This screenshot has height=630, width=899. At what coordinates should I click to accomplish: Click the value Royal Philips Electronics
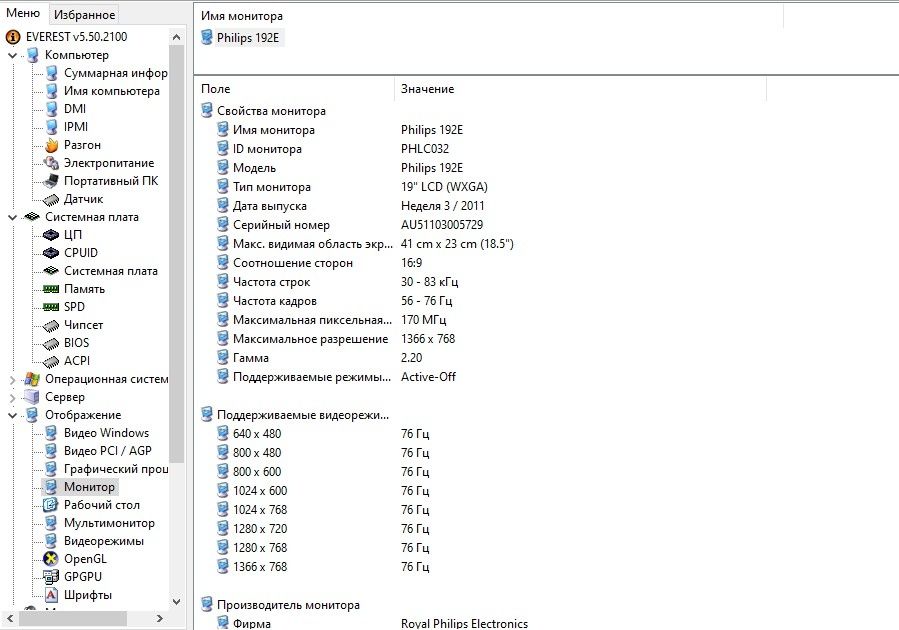click(464, 623)
